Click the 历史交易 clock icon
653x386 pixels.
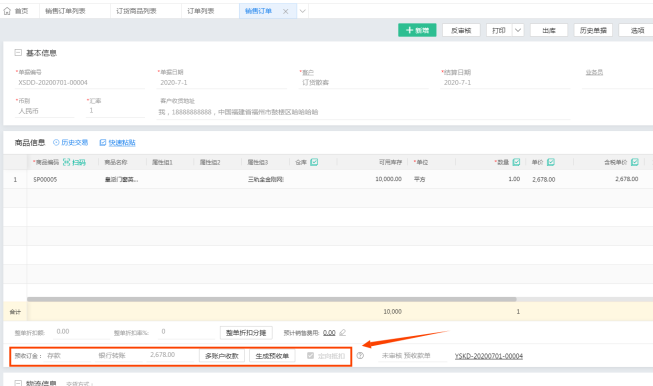coord(56,142)
